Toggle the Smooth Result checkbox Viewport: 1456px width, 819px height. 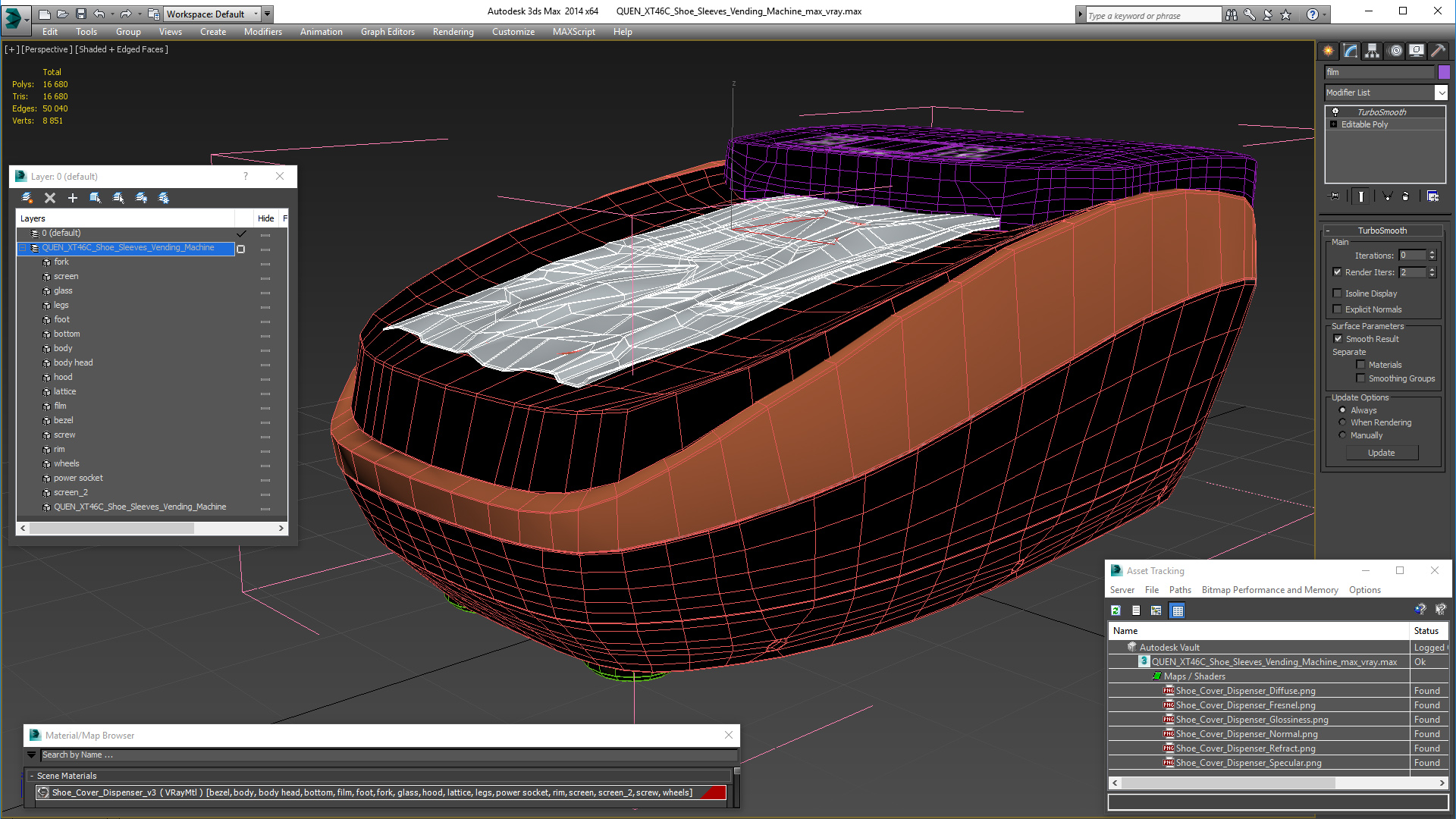[1338, 339]
